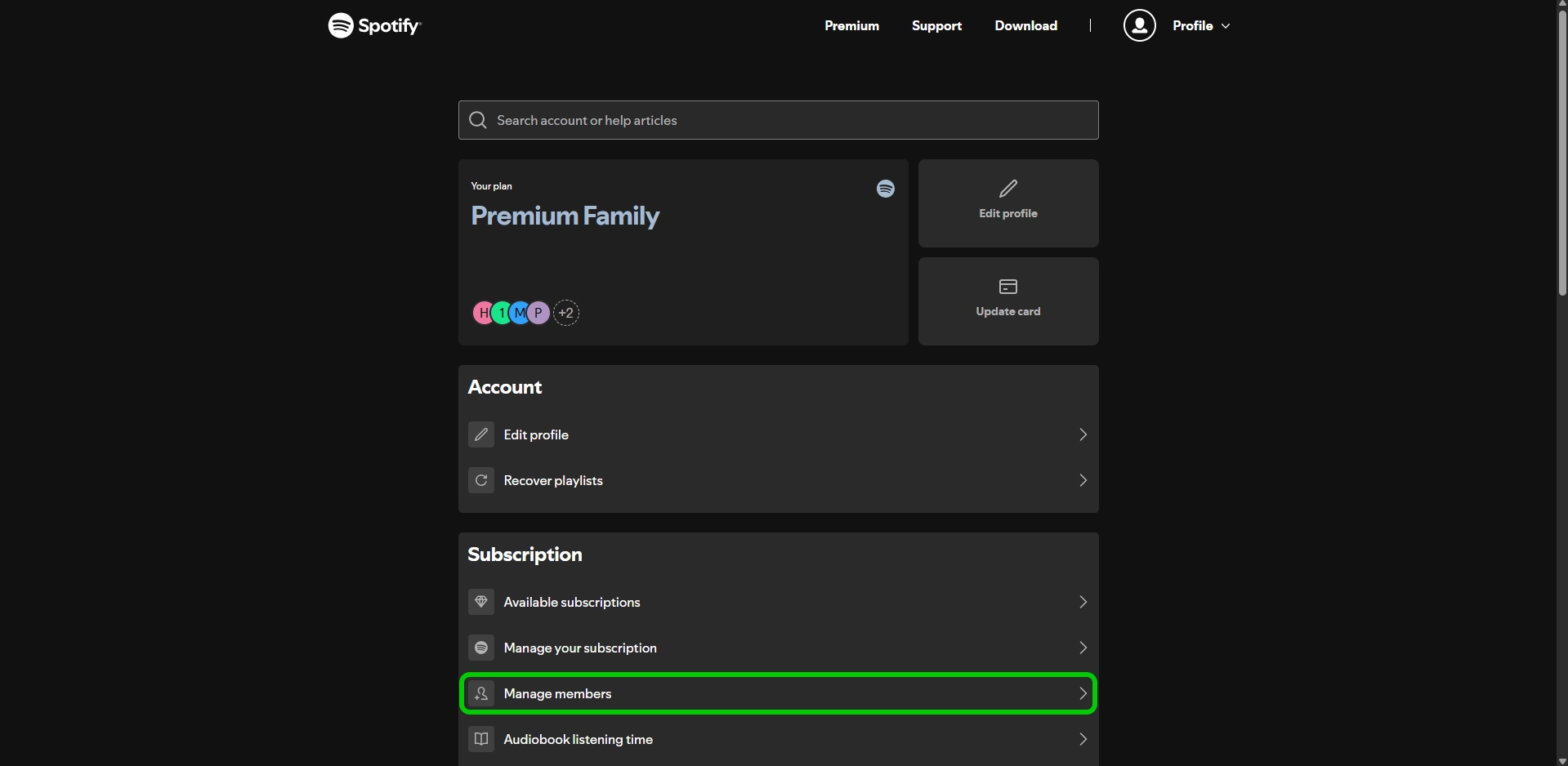Open the Audiobook listening time row
The height and width of the screenshot is (766, 1568).
(x=778, y=739)
